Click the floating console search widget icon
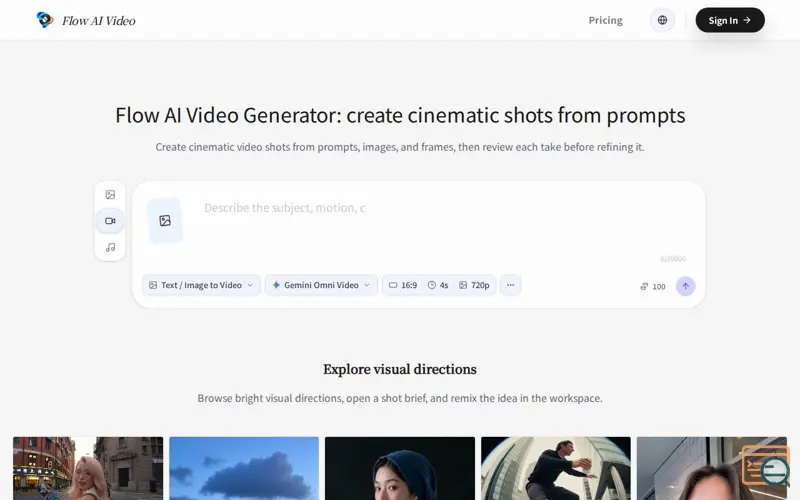The width and height of the screenshot is (800, 500). coord(766,466)
